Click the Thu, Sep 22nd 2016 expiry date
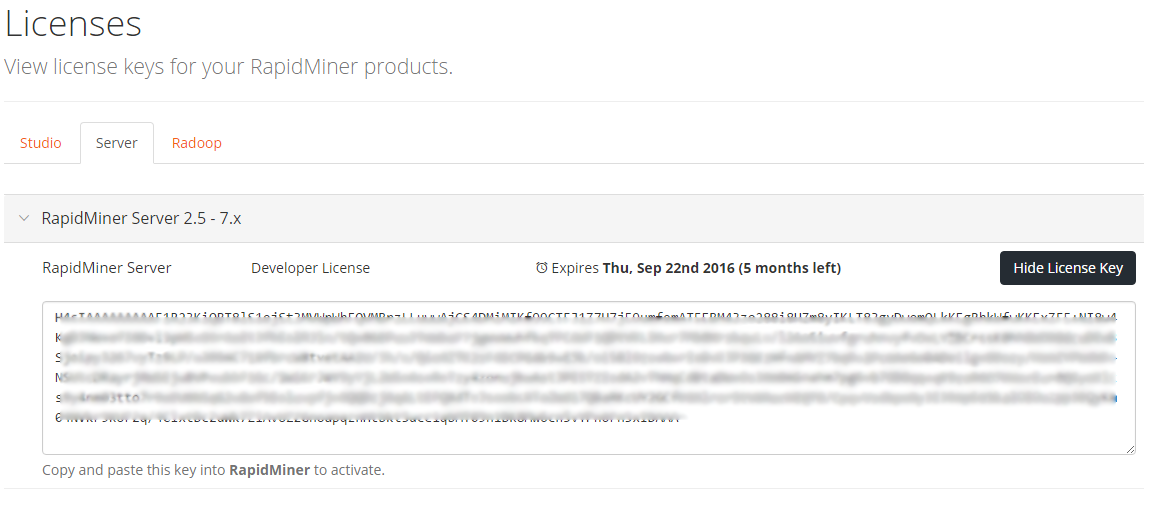 click(x=668, y=268)
